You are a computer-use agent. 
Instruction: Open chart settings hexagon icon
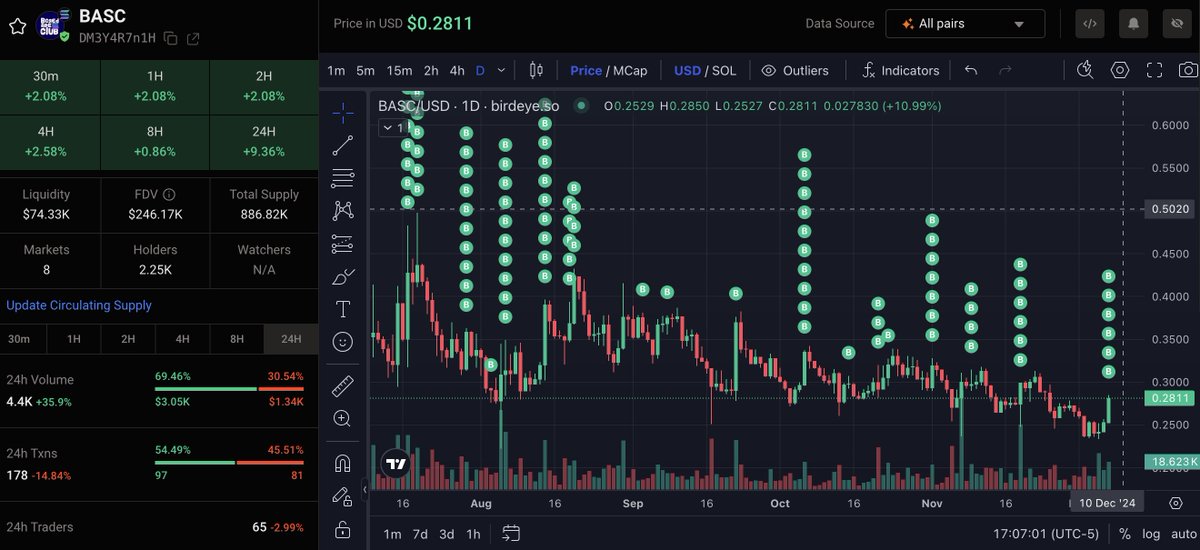[x=1120, y=70]
